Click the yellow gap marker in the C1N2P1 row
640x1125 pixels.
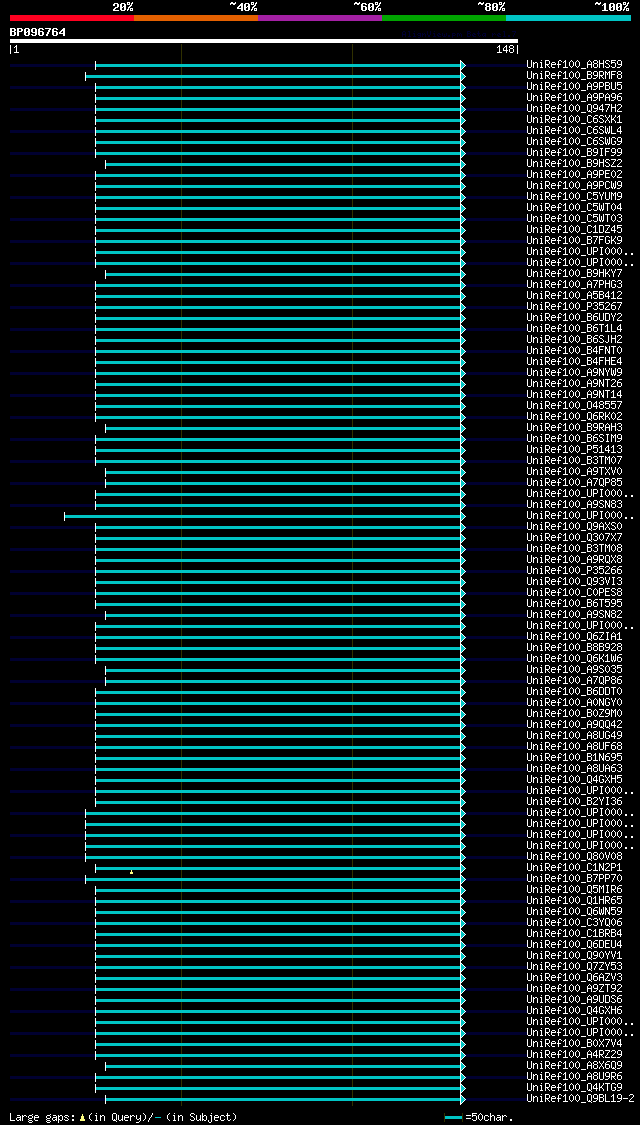[x=131, y=872]
